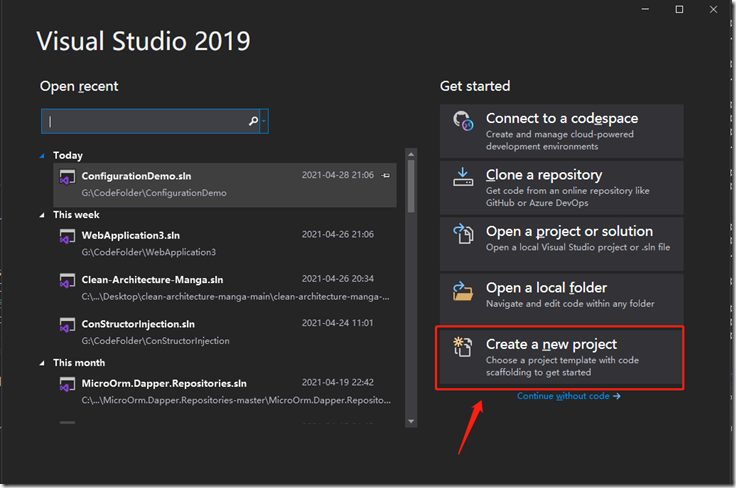Click the path G:\CodeFolder\WebApplication3
Screen dimensions: 736x488
(149, 252)
